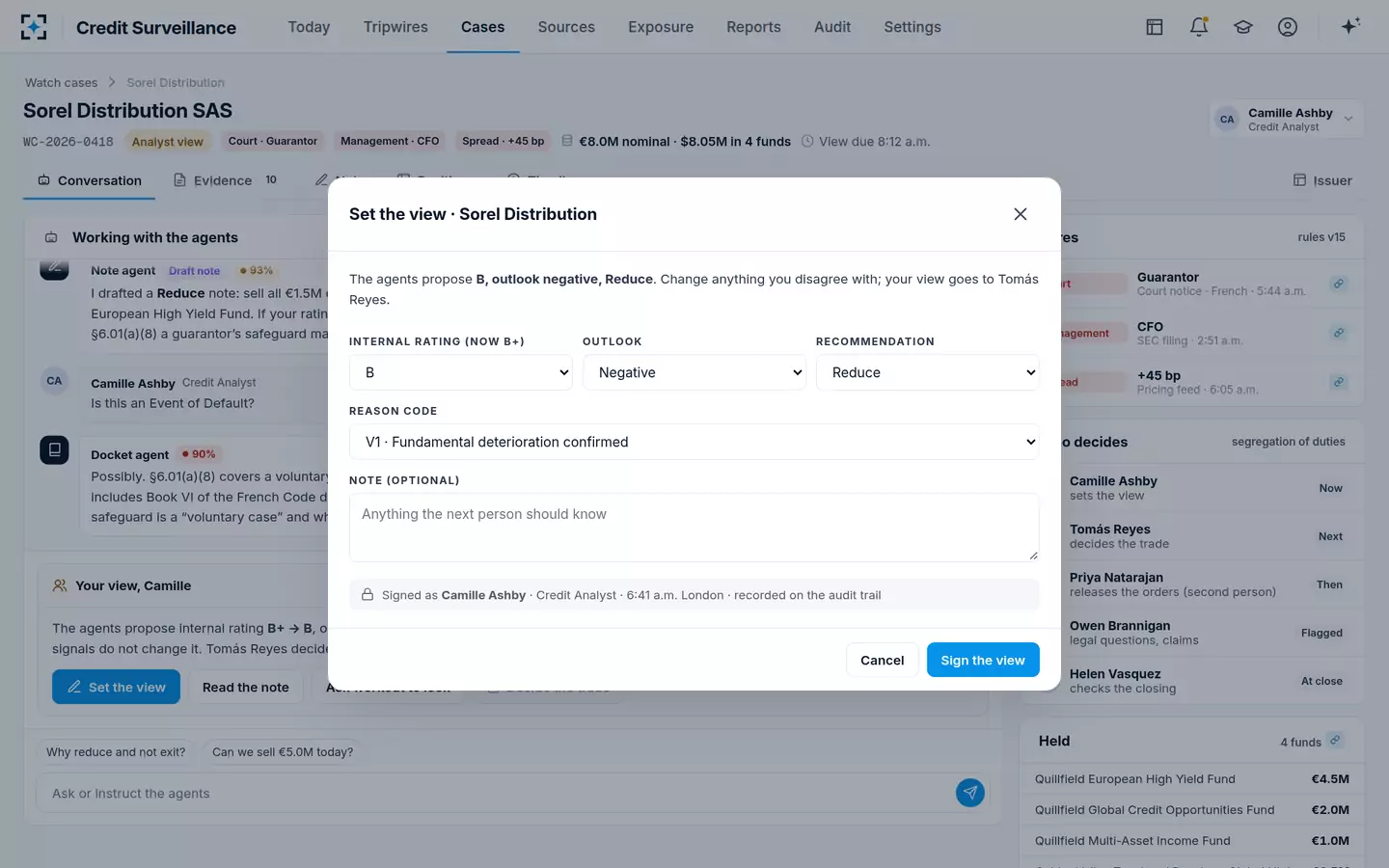Click Quillfield Global Credit Opportunities Fund row
This screenshot has height=868, width=1389.
tap(1192, 810)
